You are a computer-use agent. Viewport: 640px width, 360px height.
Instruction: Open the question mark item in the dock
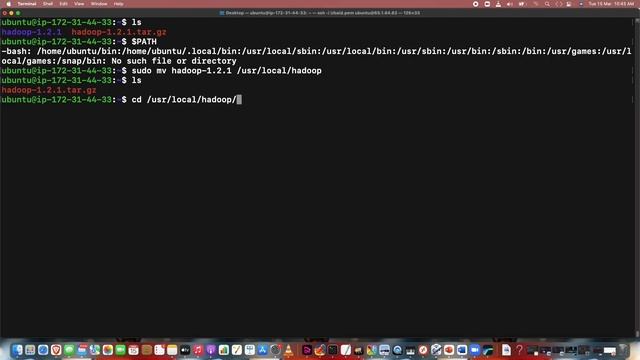click(x=519, y=350)
